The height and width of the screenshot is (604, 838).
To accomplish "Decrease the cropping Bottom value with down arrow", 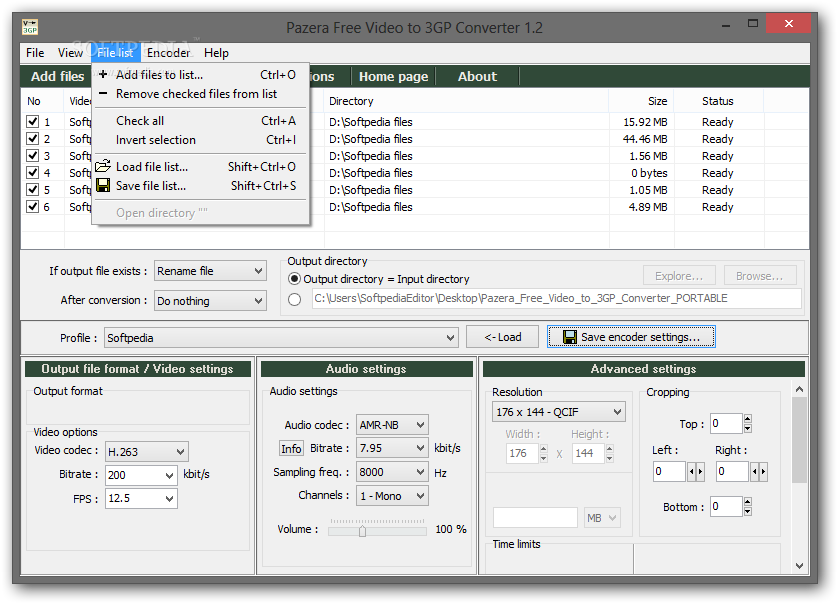I will point(748,512).
